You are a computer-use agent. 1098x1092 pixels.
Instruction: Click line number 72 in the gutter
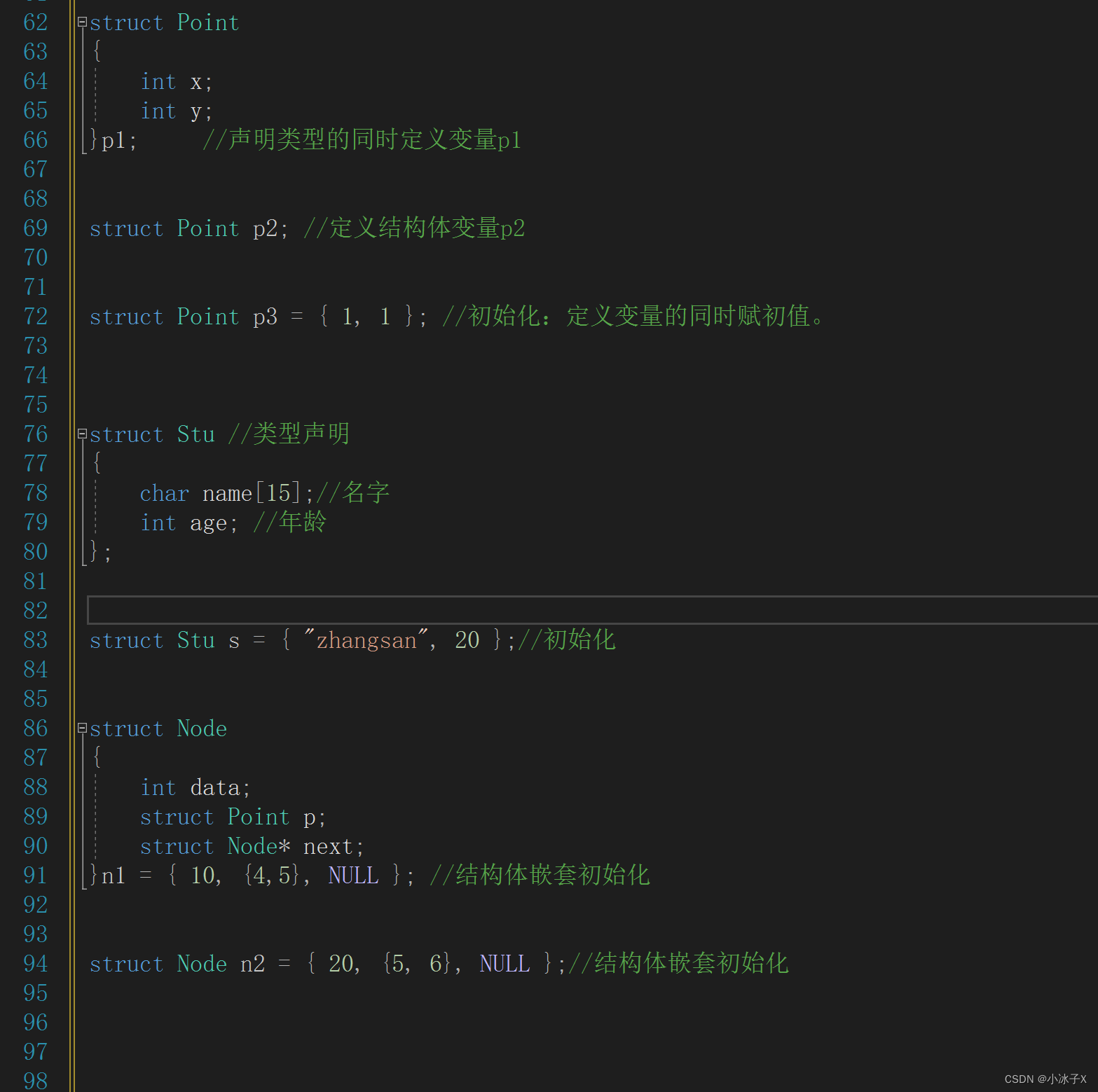tap(35, 317)
